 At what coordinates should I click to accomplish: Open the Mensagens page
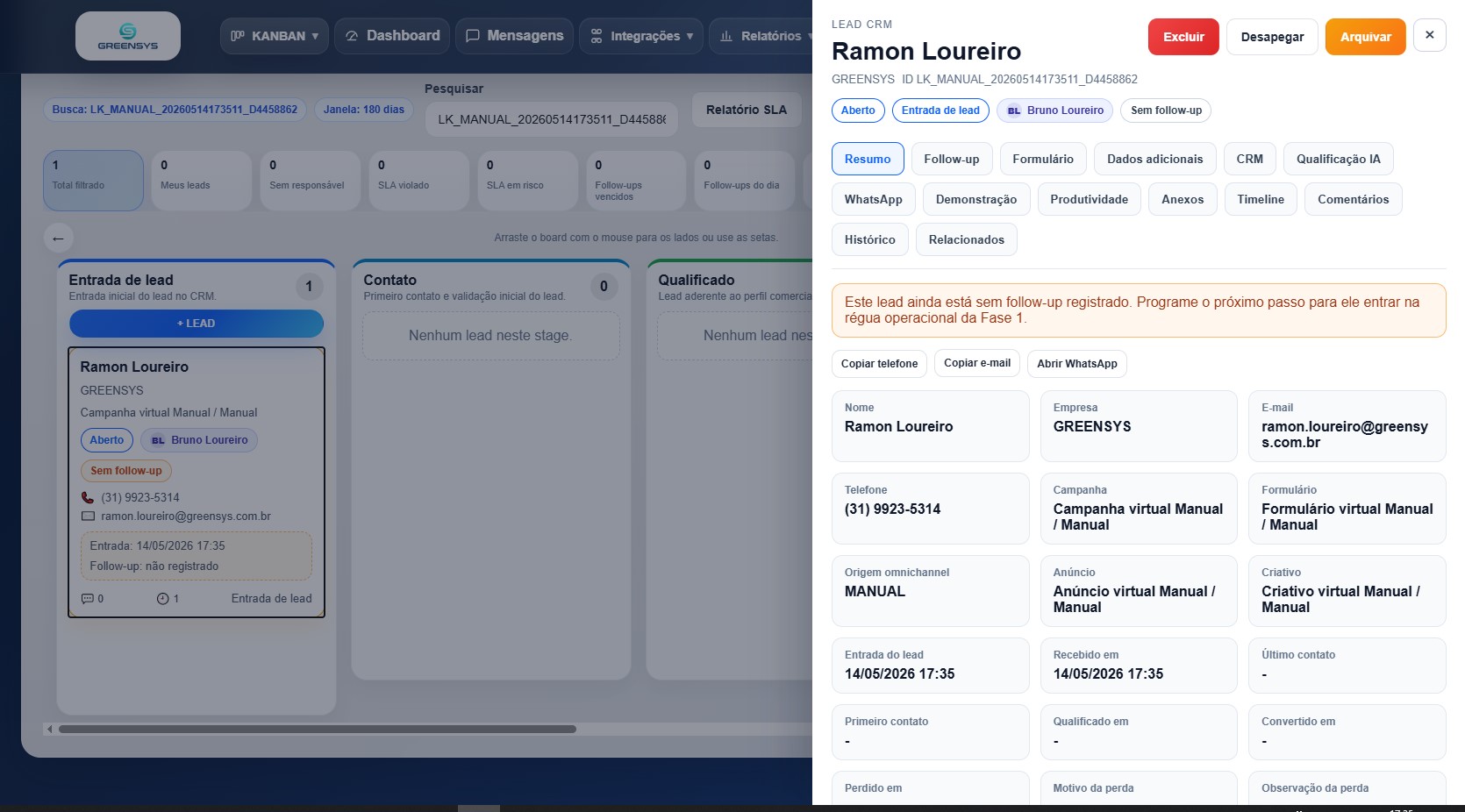point(514,36)
